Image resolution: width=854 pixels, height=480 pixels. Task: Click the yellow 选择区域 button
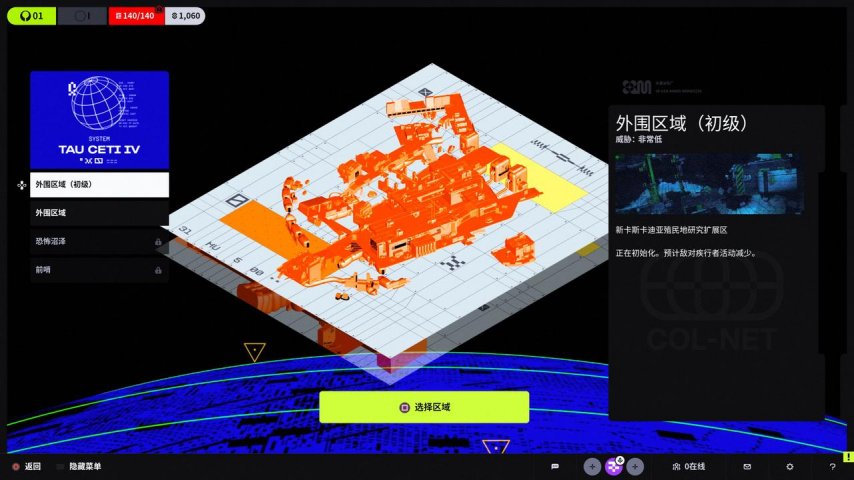coord(424,407)
